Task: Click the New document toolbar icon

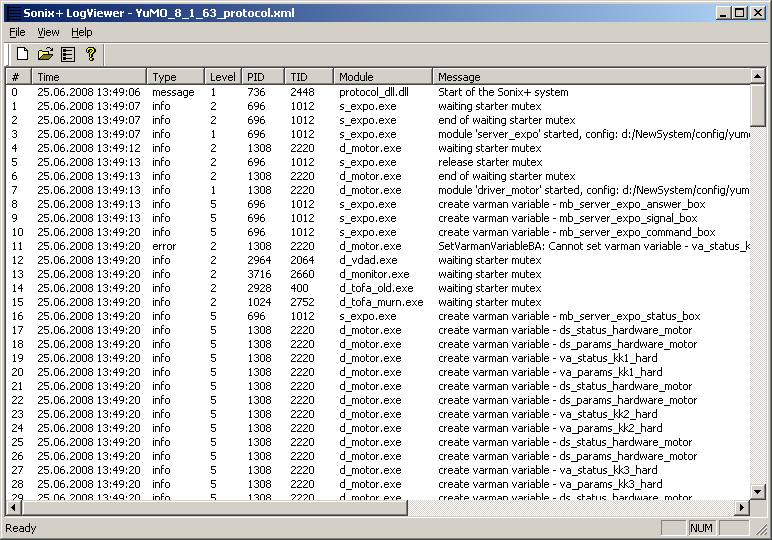Action: [22, 54]
